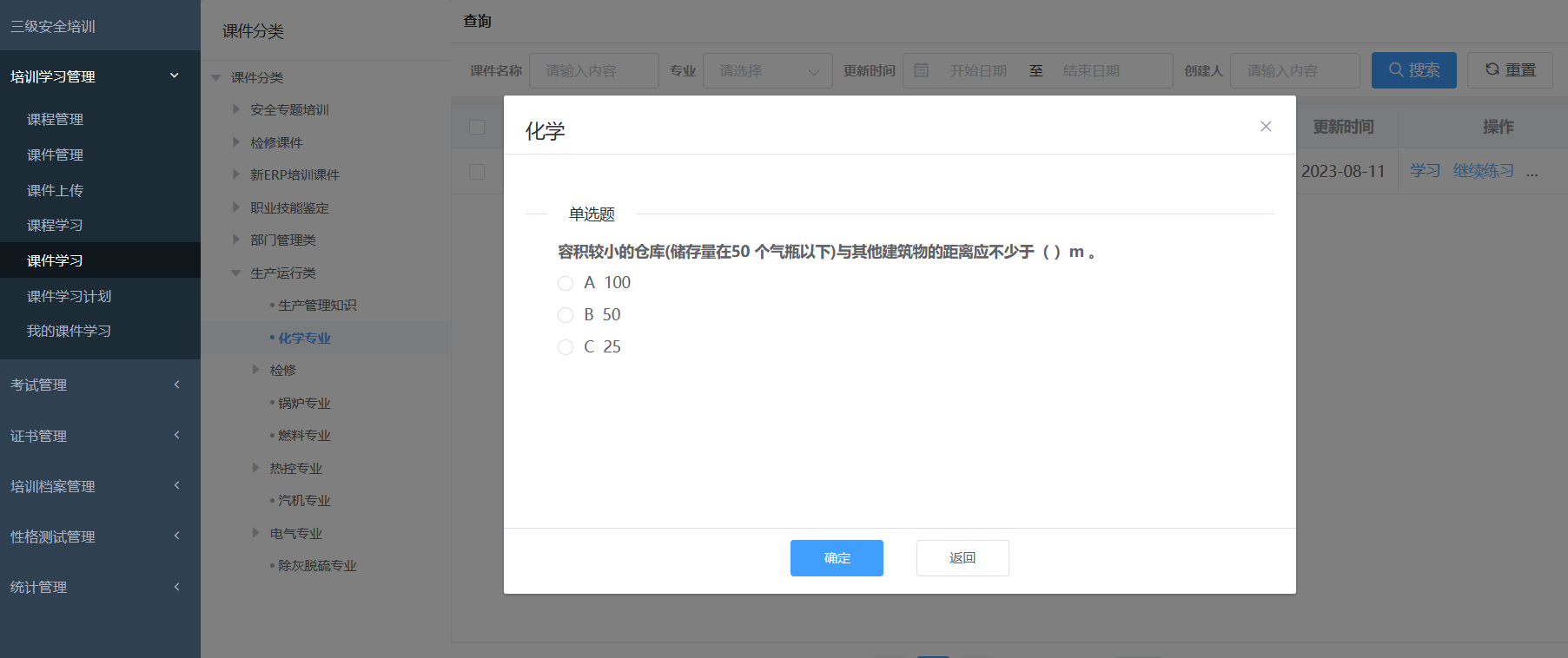The height and width of the screenshot is (658, 1568).
Task: Collapse the 培训学习管理 sidebar menu
Action: (x=174, y=76)
